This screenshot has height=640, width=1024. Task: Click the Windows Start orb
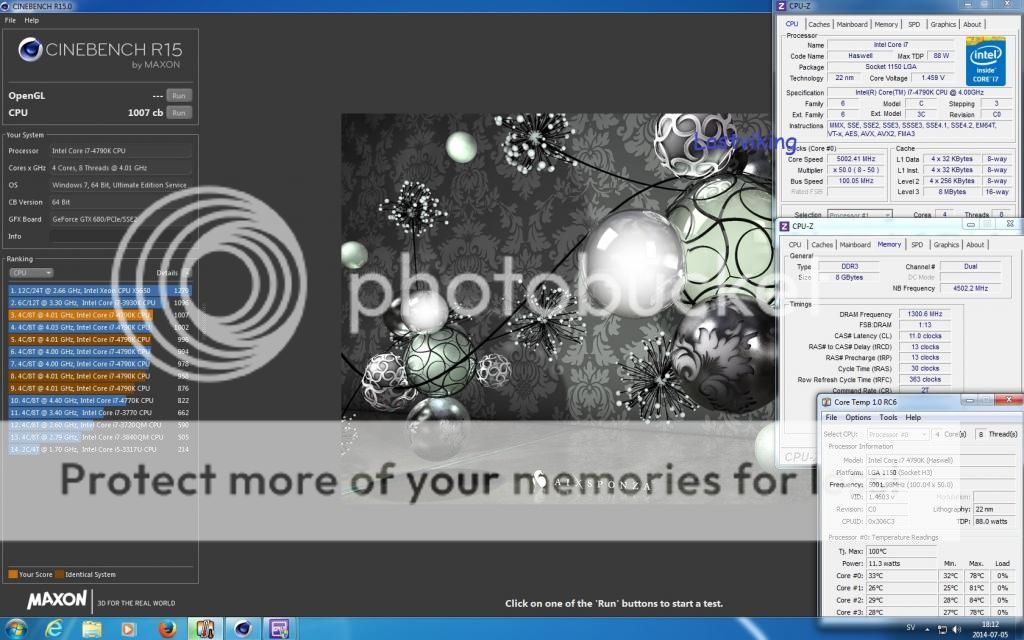pyautogui.click(x=16, y=628)
